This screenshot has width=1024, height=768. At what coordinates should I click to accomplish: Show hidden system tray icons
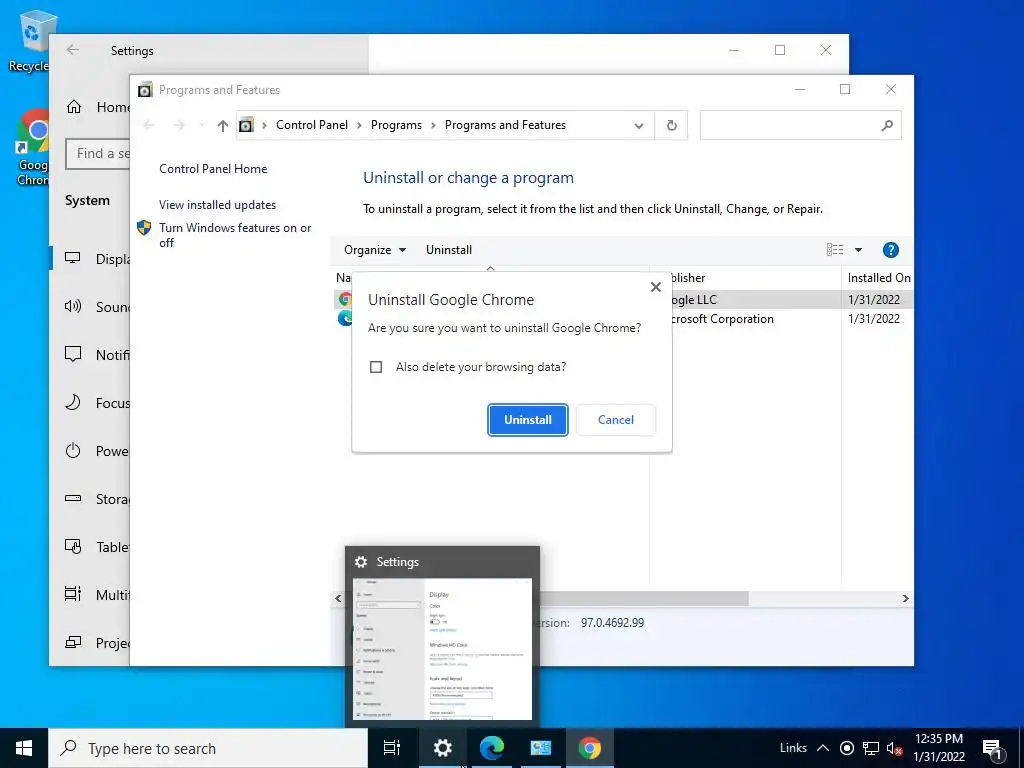pyautogui.click(x=823, y=748)
